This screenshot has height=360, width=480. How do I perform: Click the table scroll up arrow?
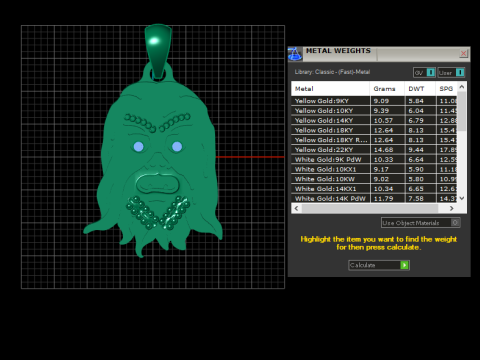(x=462, y=87)
